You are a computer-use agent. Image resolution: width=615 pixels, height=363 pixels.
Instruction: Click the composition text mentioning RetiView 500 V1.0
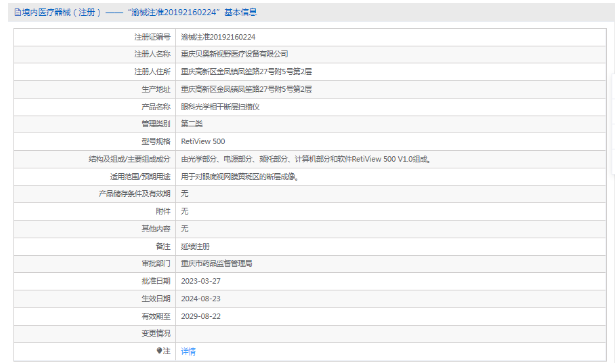(x=306, y=159)
